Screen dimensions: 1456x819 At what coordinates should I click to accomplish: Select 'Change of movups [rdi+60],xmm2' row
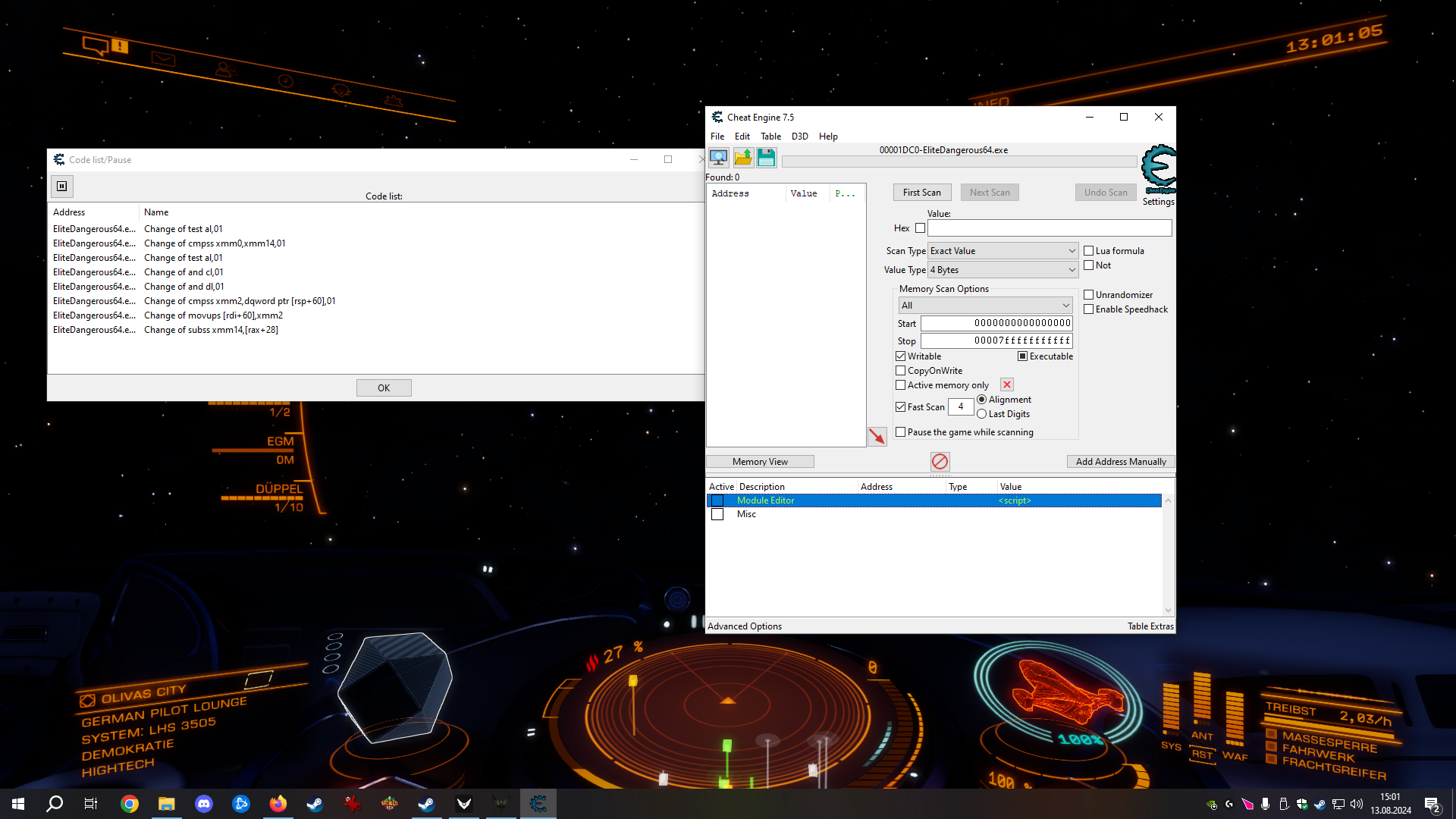[x=376, y=315]
